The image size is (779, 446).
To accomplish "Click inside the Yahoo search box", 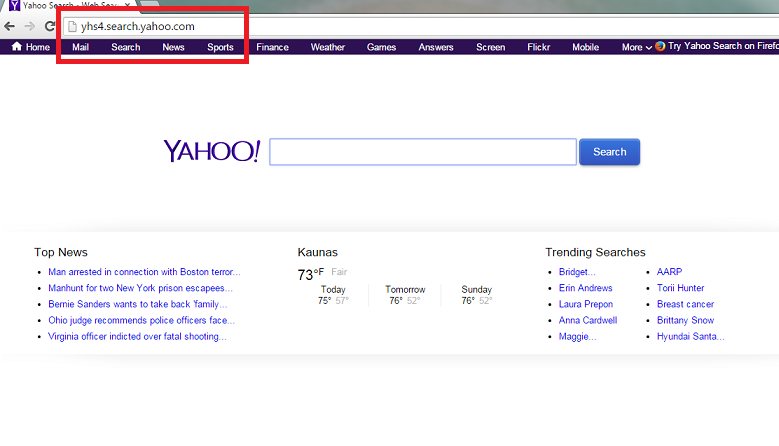I will (422, 152).
